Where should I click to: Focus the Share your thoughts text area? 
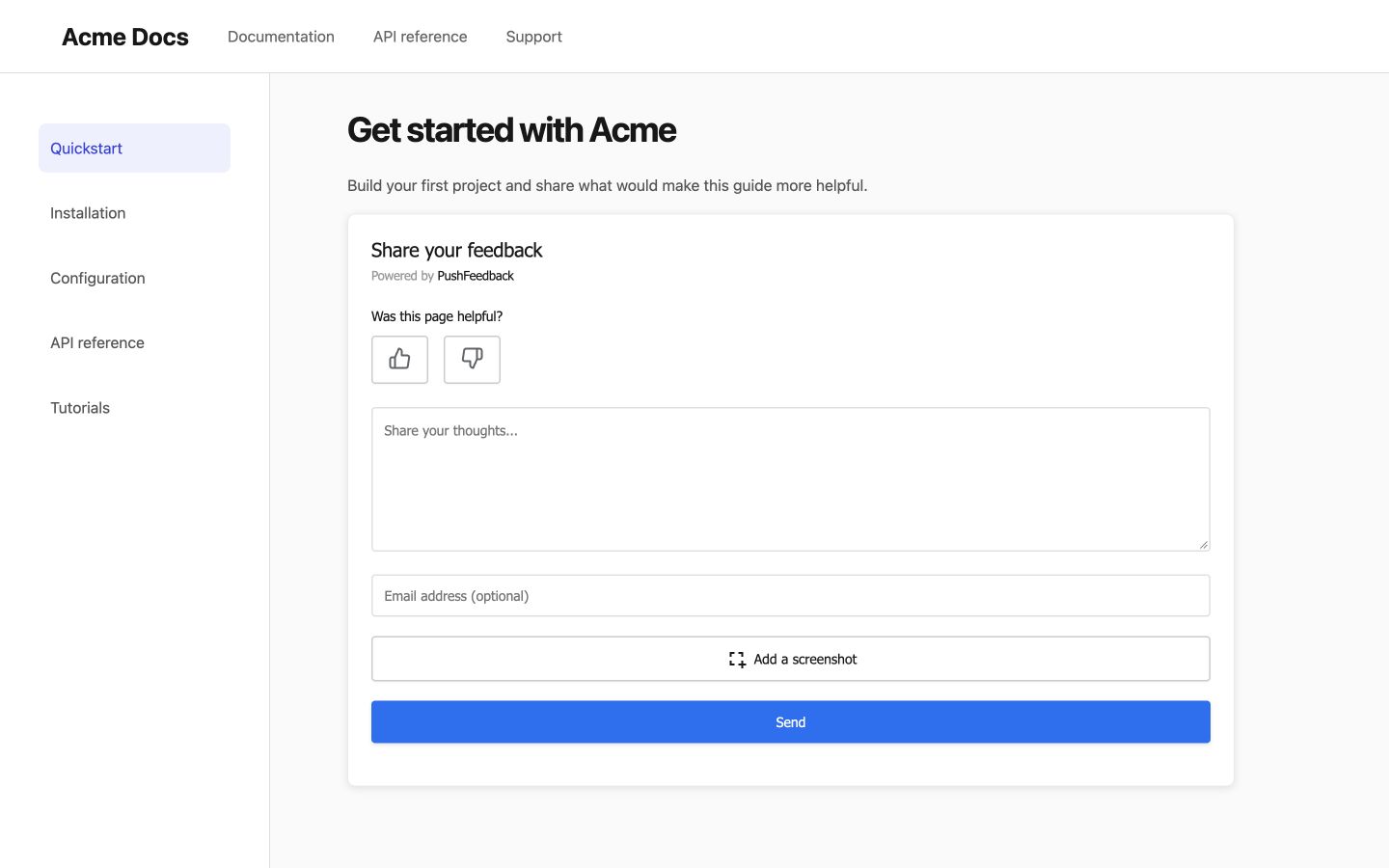(x=791, y=479)
